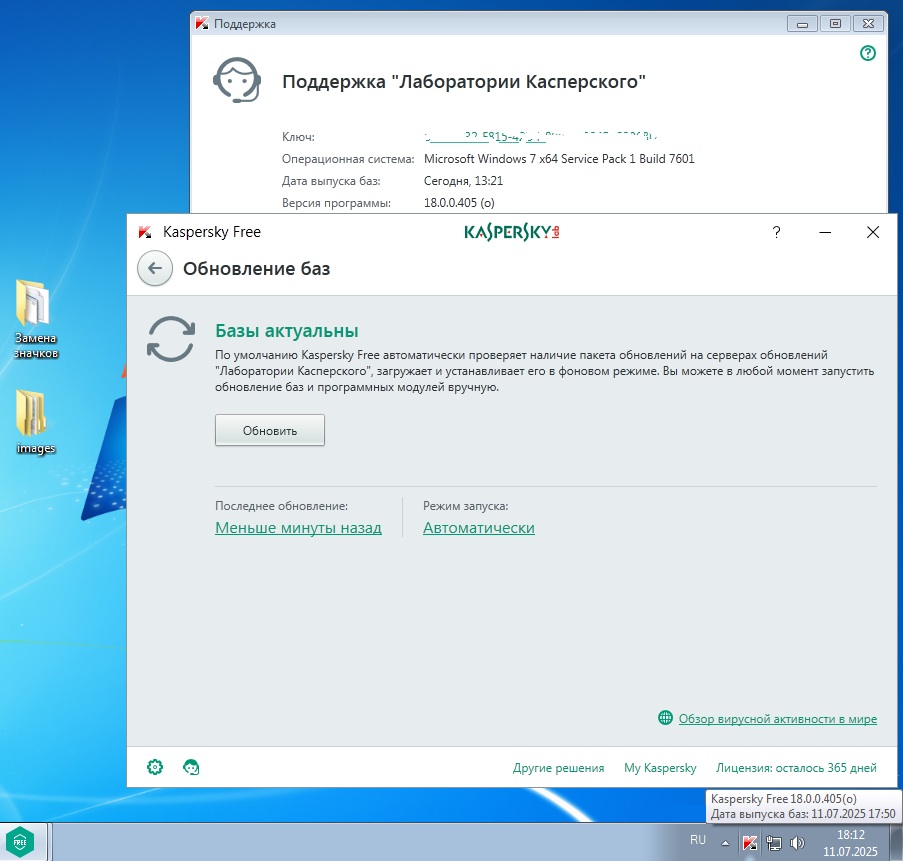Open the volume speaker tray icon
The image size is (903, 861).
click(797, 843)
